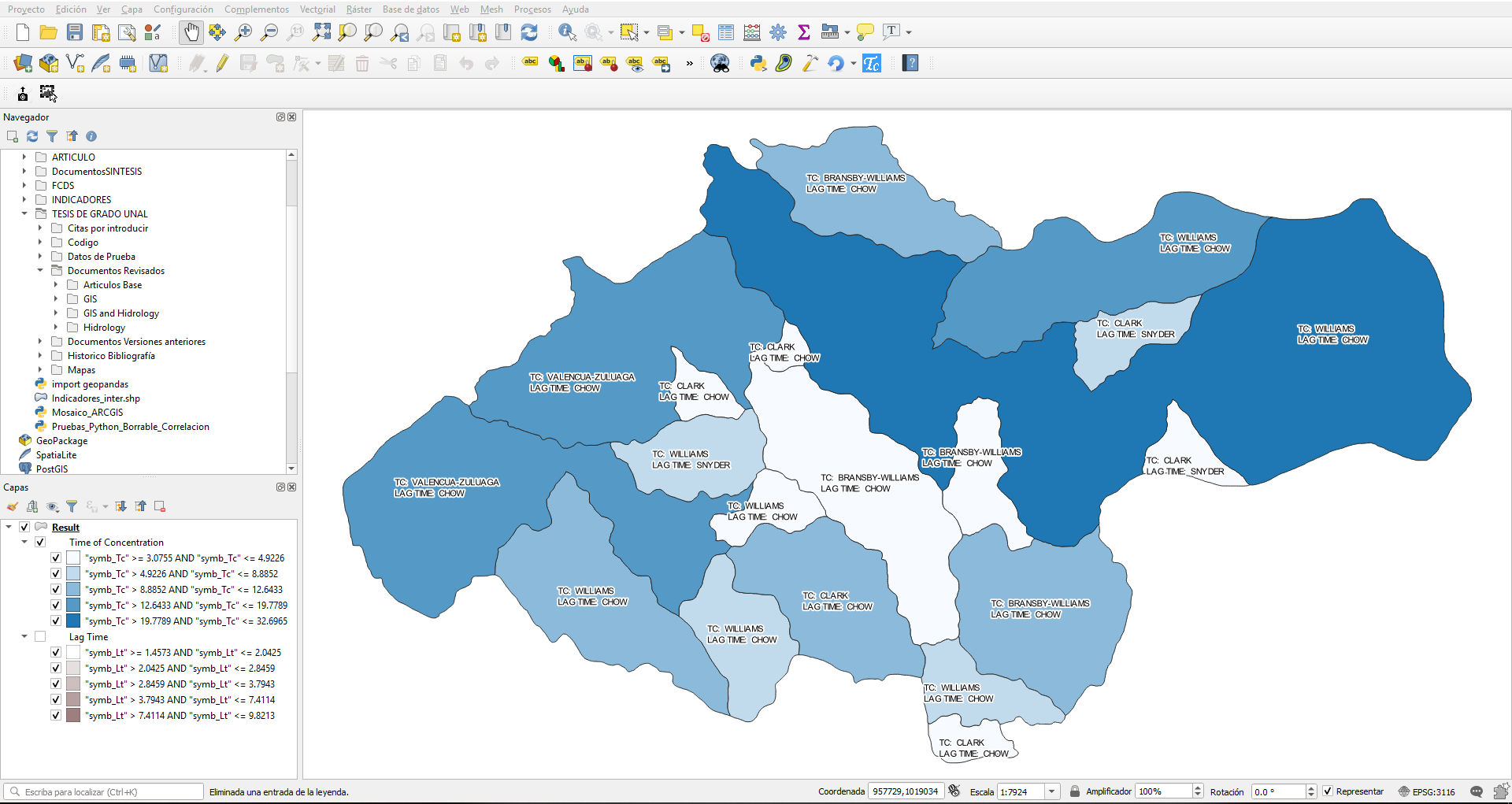This screenshot has width=1512, height=804.
Task: Open the Help question mark icon
Action: click(x=910, y=63)
